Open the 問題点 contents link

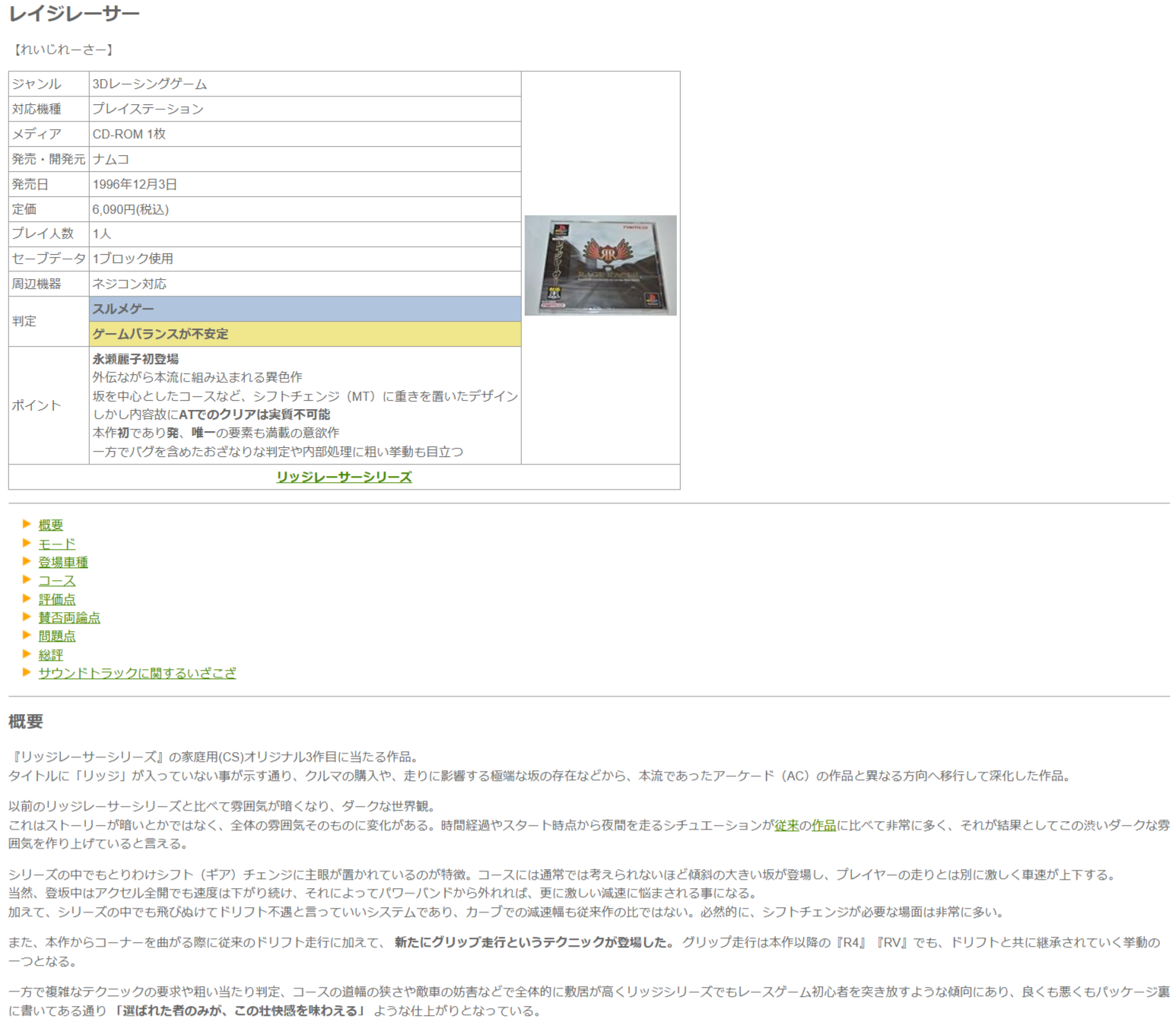point(57,636)
